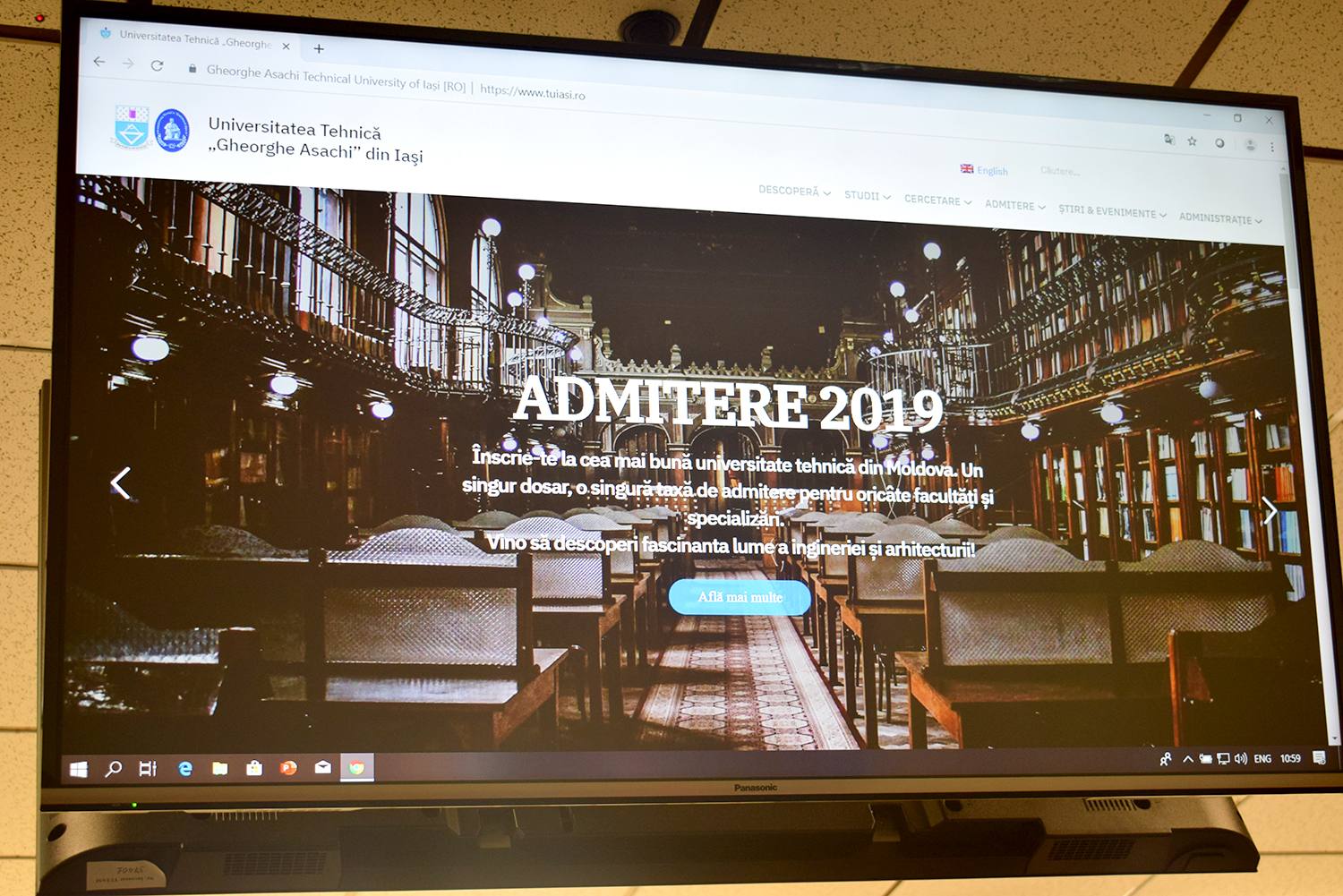This screenshot has width=1343, height=896.
Task: Open File Explorer from the taskbar
Action: (x=219, y=768)
